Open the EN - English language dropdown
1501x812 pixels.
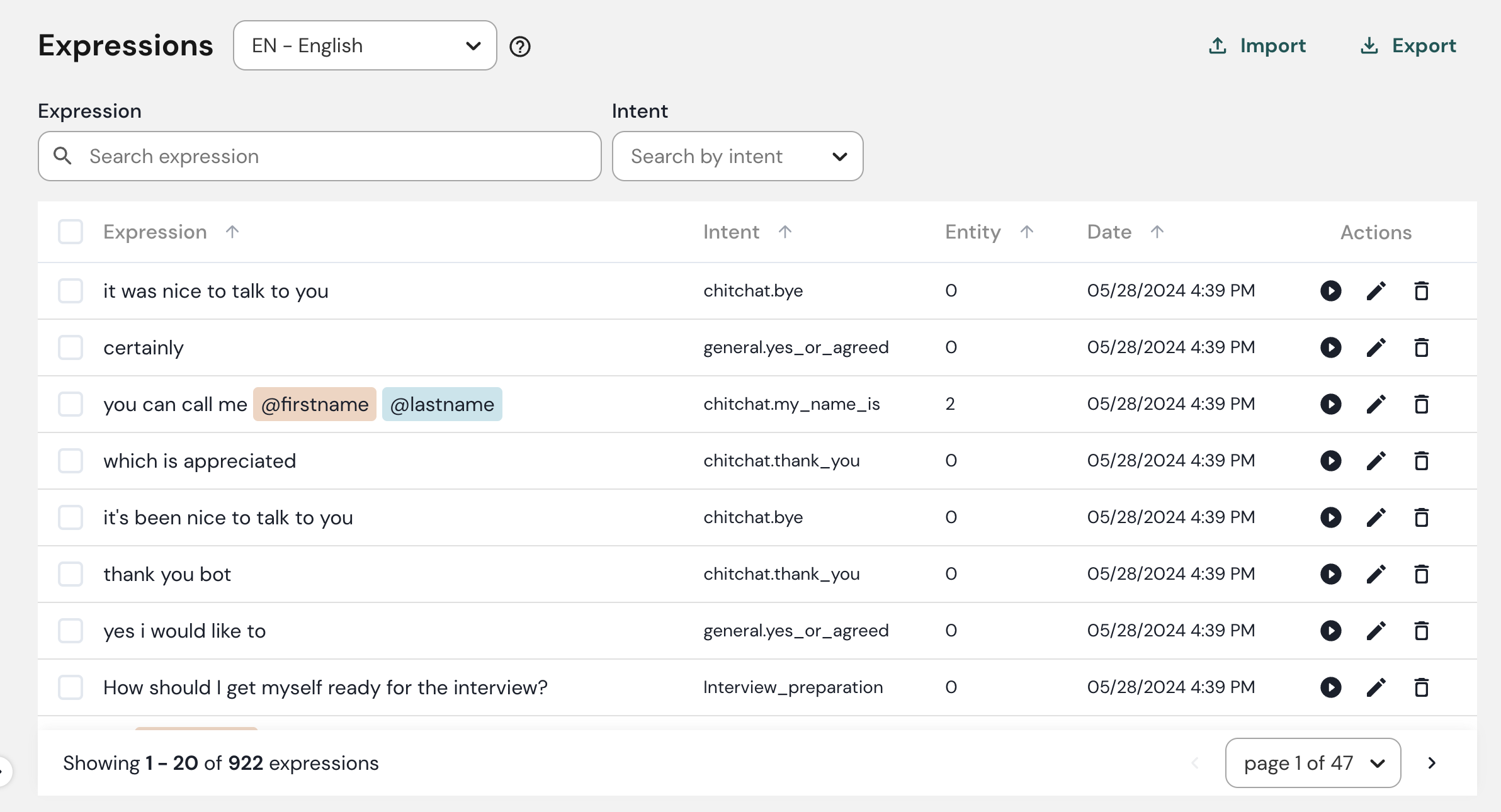365,45
